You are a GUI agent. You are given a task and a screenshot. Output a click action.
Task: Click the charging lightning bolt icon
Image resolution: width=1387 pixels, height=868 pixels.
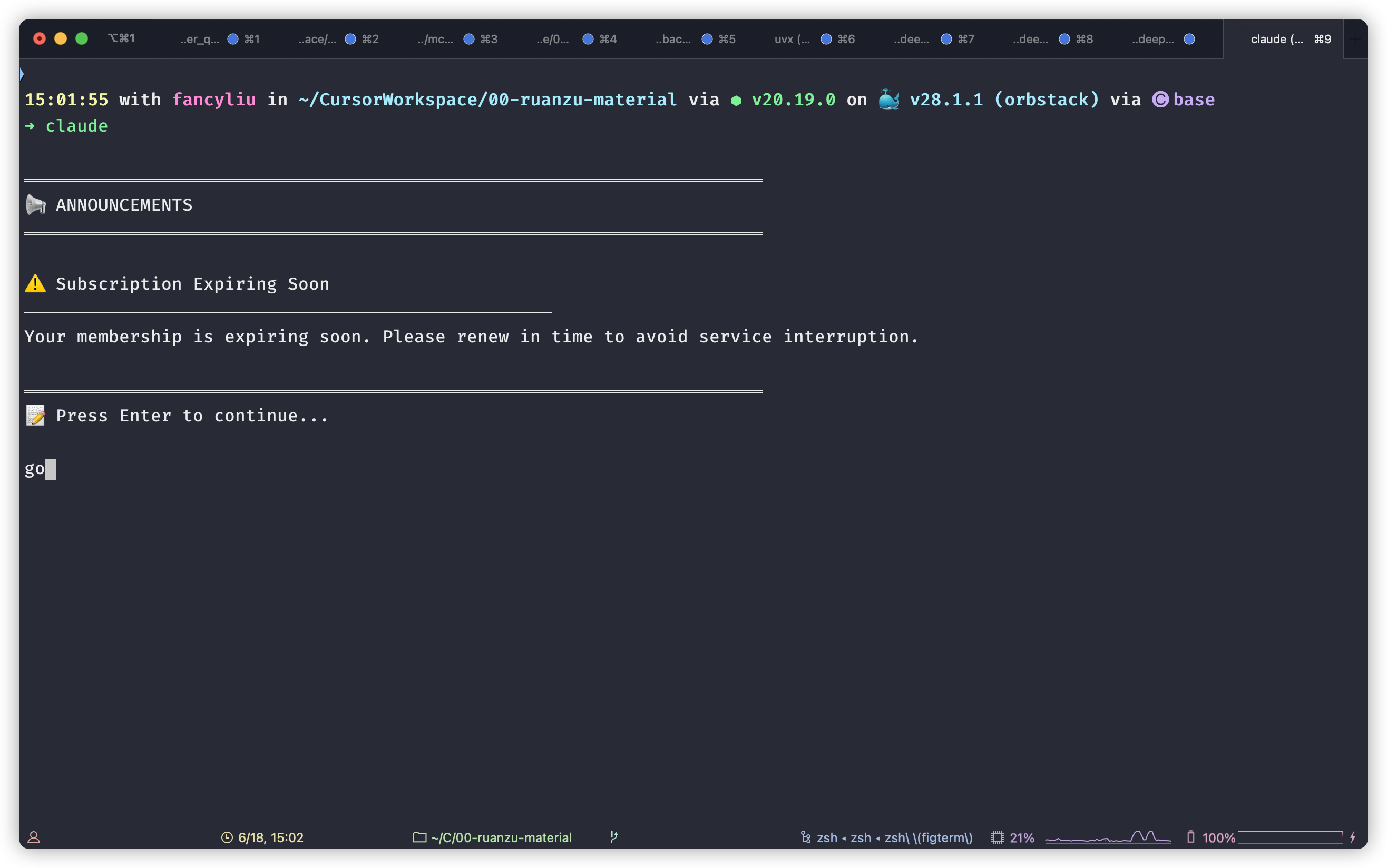1353,837
